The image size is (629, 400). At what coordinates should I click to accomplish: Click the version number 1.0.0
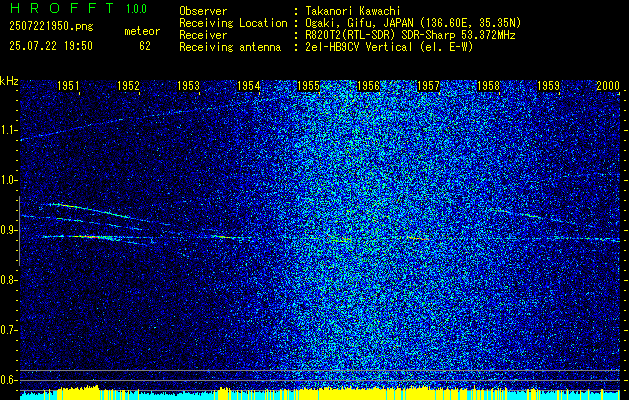136,8
